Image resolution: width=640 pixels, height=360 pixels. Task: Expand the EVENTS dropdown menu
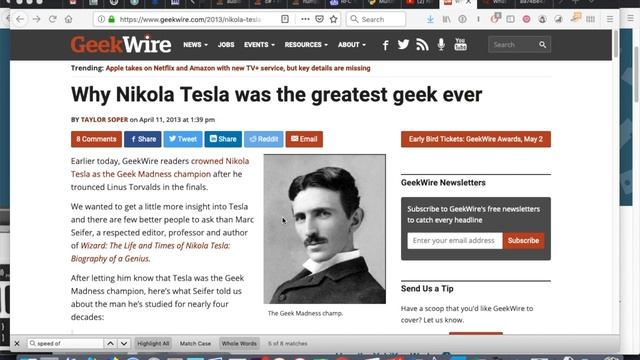tap(259, 44)
